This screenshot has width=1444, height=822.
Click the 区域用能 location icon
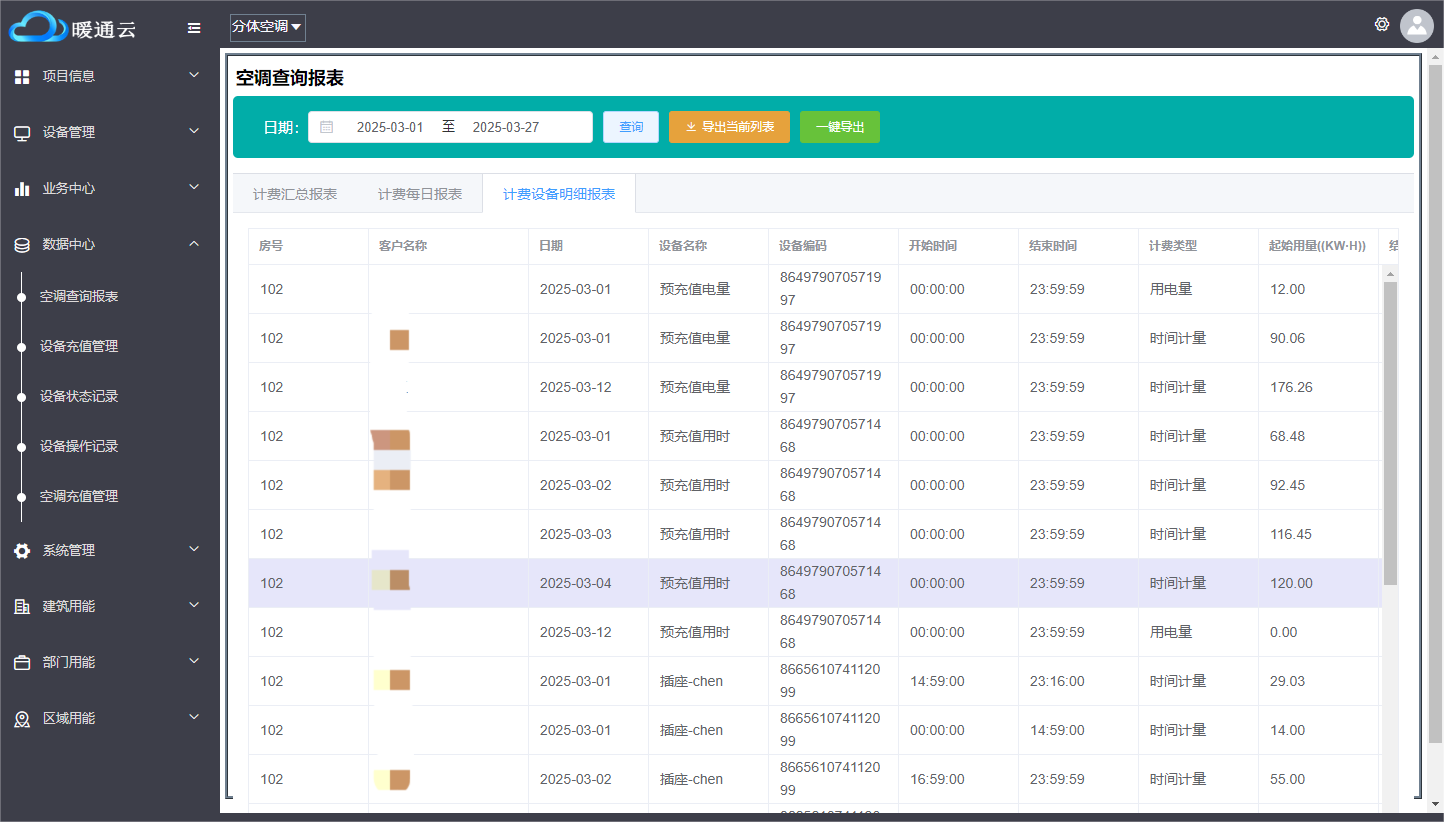pos(22,718)
